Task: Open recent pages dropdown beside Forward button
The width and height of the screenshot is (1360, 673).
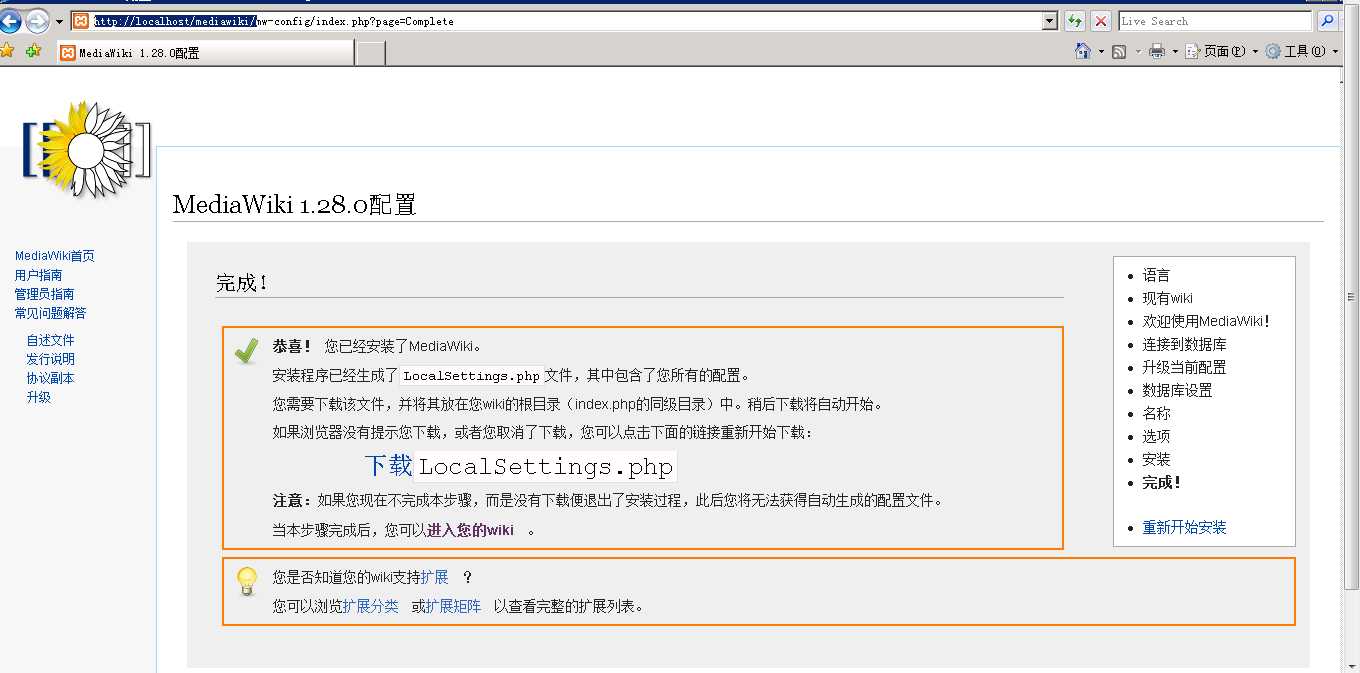Action: click(x=59, y=21)
